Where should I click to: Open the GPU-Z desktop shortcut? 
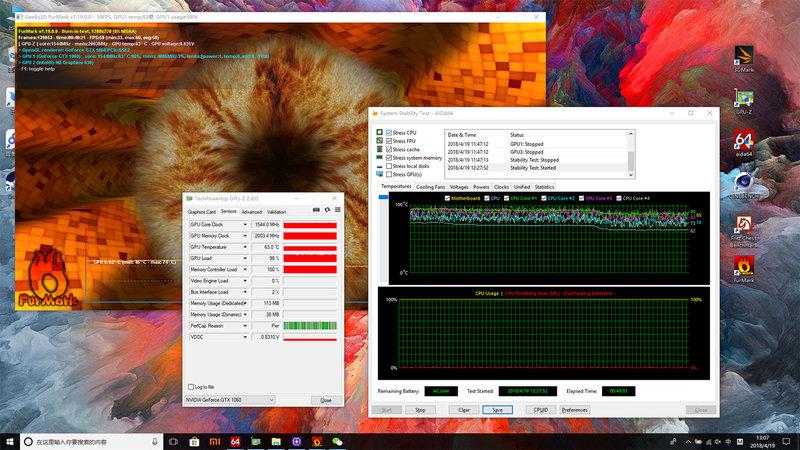click(x=744, y=101)
